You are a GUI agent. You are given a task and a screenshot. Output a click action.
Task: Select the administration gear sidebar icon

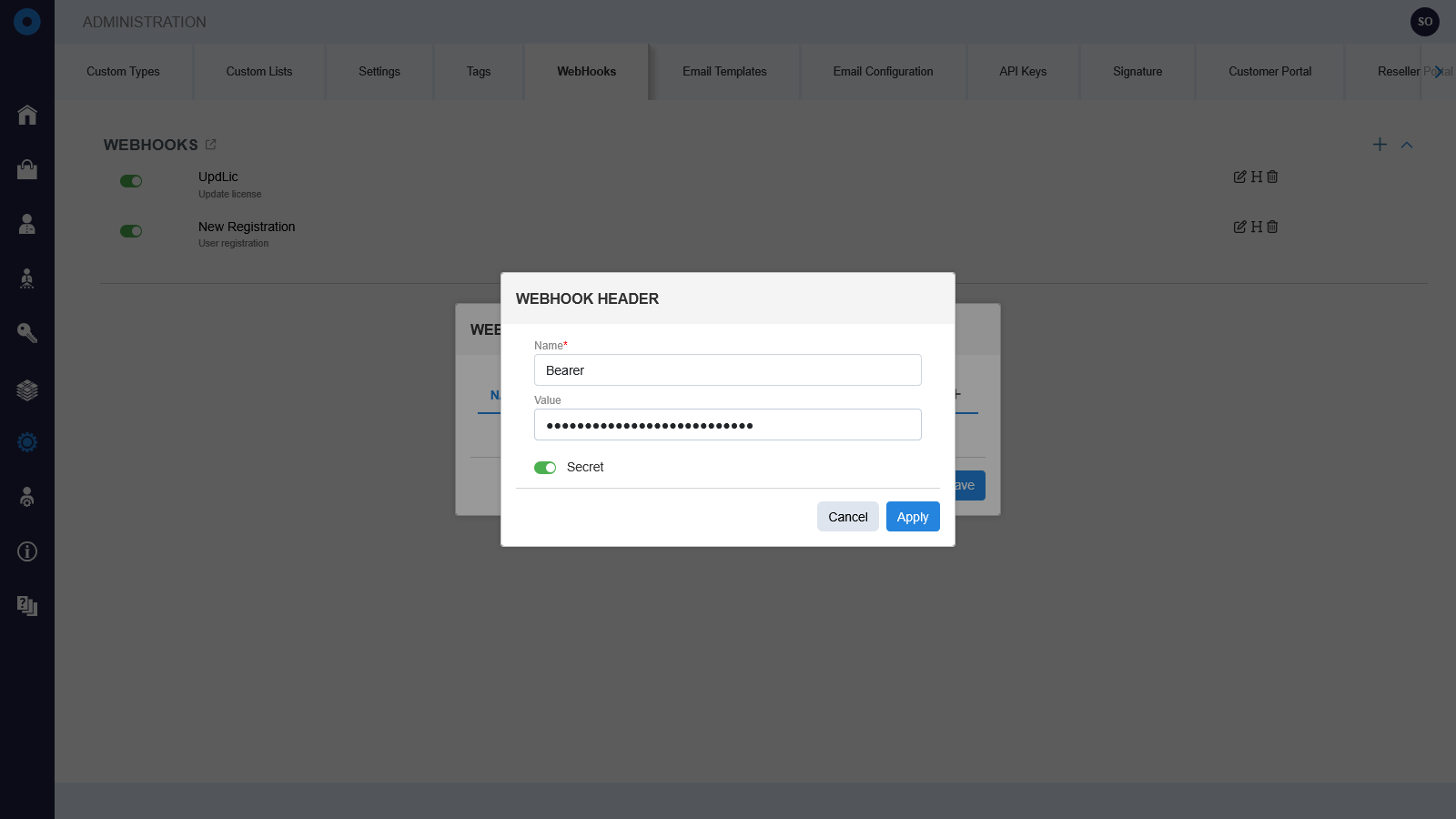tap(27, 442)
